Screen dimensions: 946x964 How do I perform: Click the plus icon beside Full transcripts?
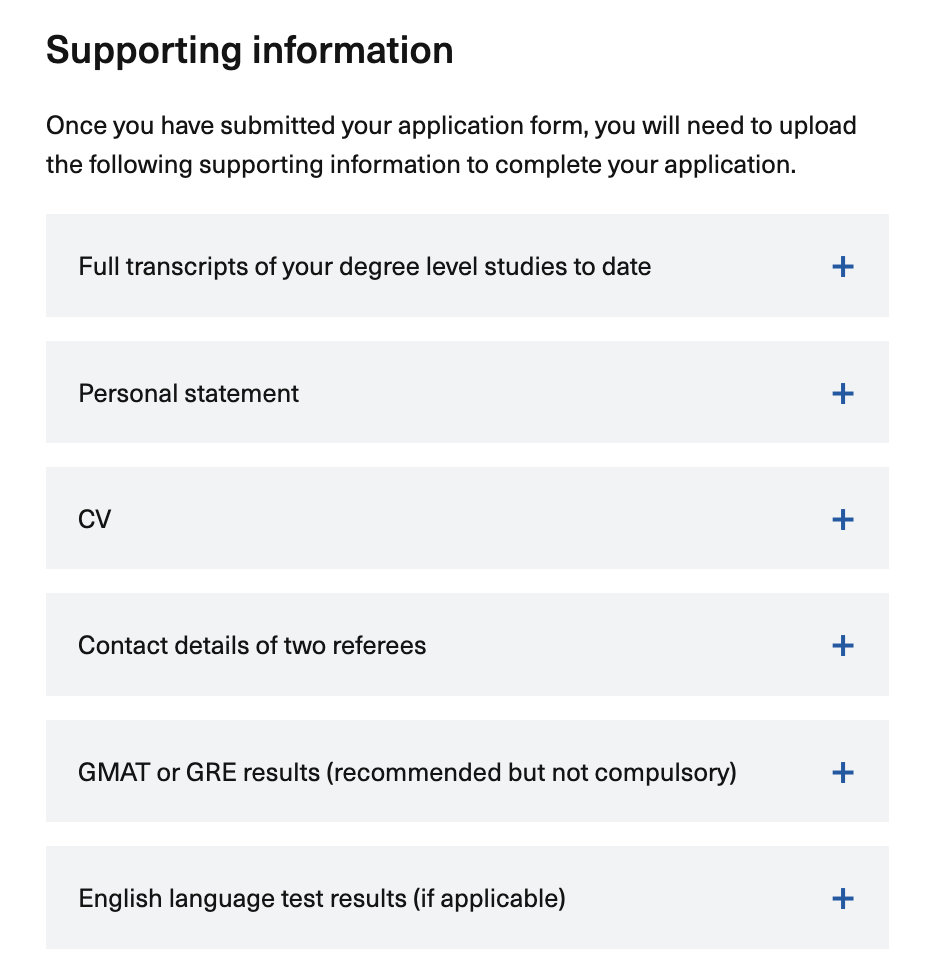click(x=843, y=267)
